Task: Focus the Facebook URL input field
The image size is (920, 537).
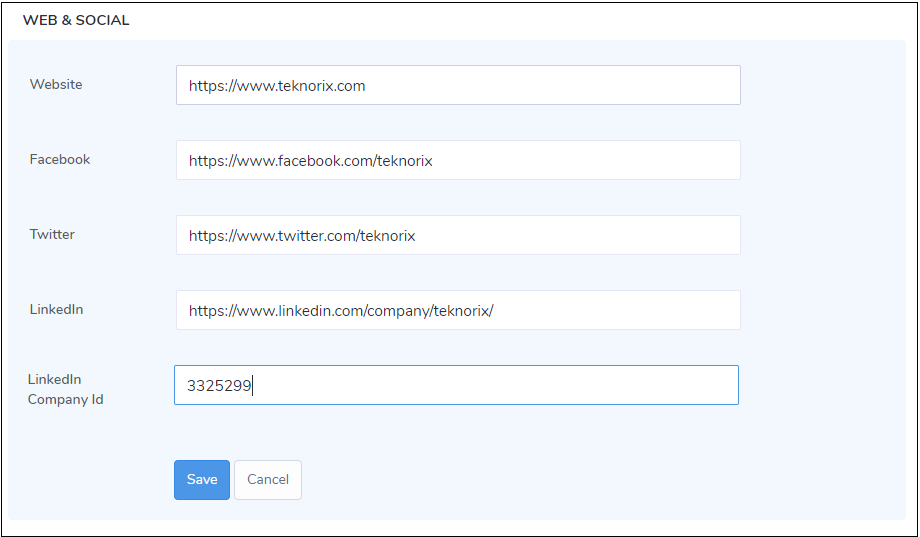Action: pyautogui.click(x=458, y=160)
